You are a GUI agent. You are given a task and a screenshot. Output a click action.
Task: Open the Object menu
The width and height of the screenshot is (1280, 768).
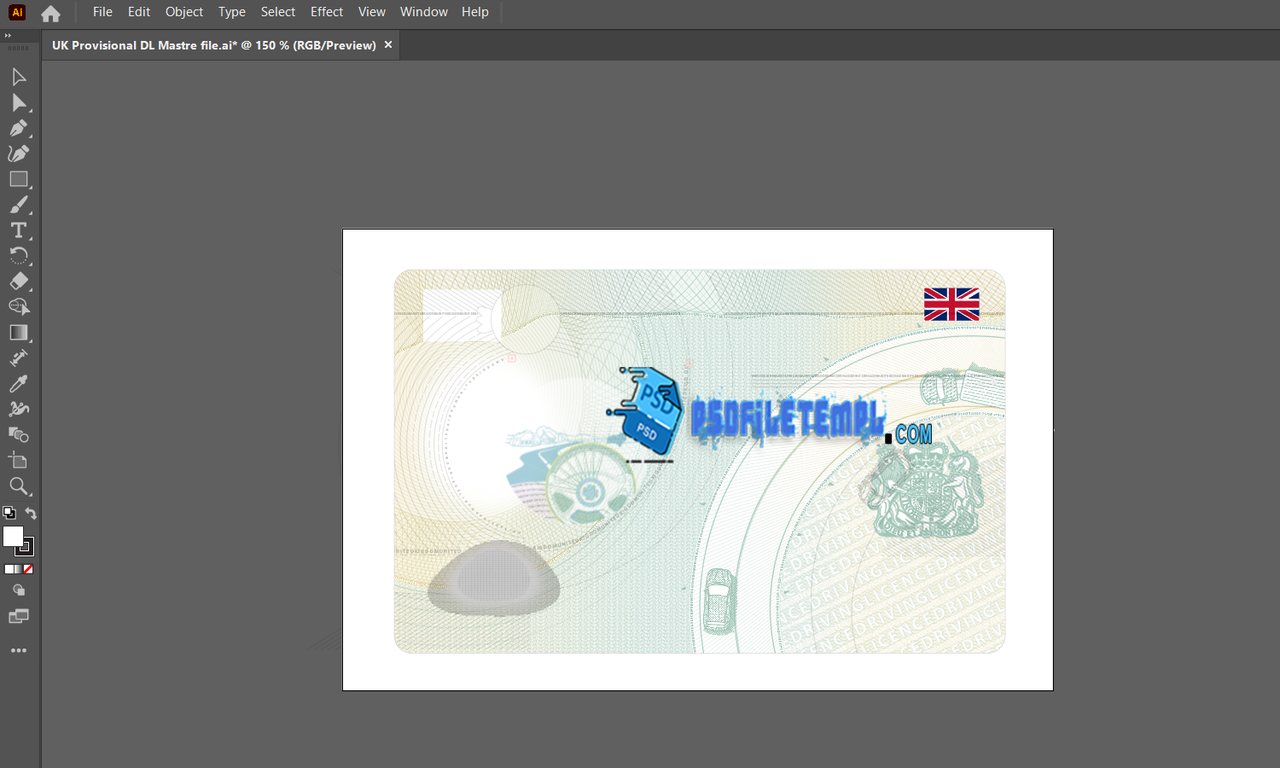184,12
